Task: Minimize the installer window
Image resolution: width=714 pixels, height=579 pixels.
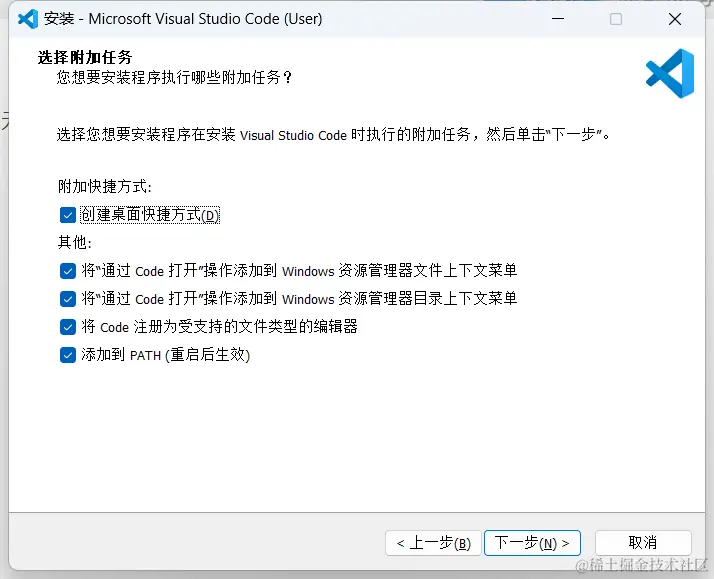Action: [x=558, y=19]
